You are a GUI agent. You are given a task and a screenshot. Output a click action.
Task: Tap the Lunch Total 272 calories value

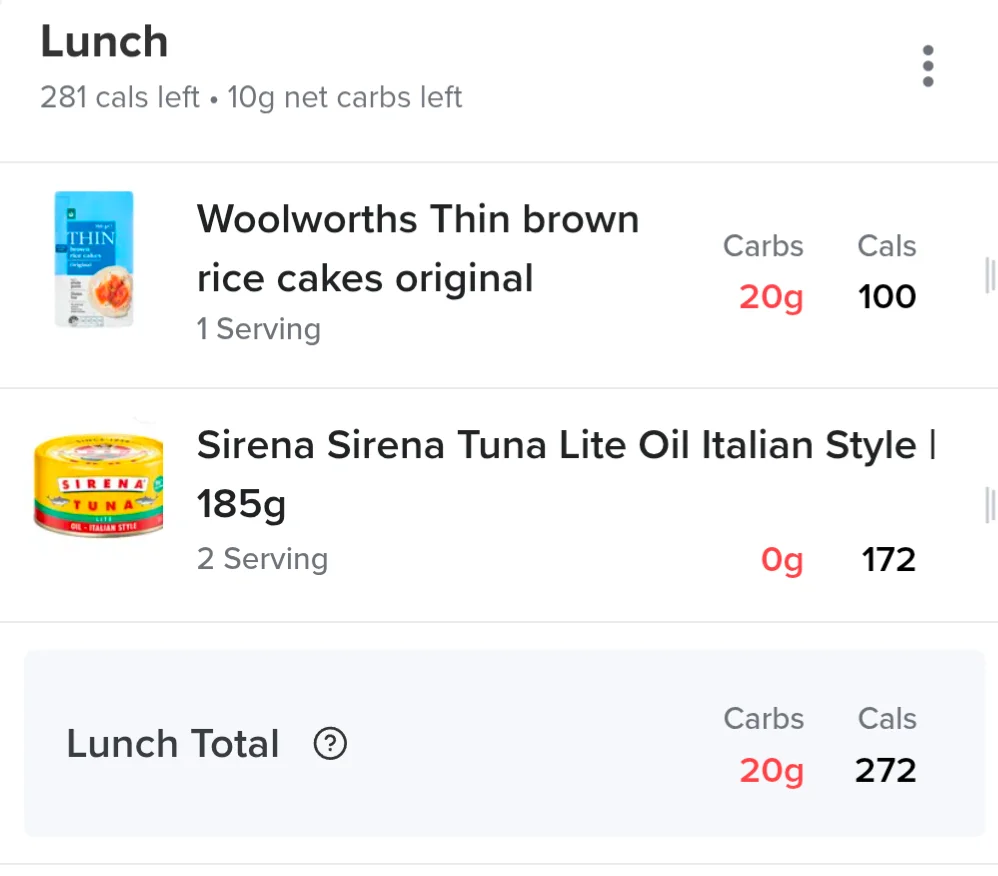[x=885, y=771]
